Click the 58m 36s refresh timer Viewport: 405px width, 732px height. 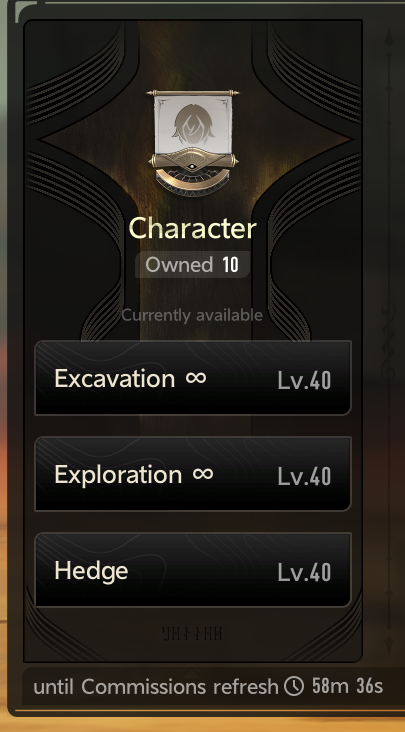click(347, 686)
